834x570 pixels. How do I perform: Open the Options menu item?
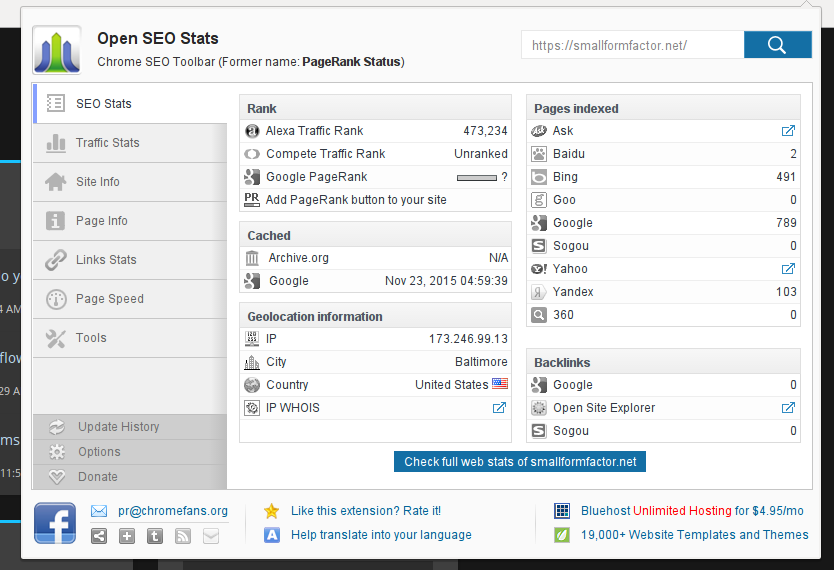[130, 452]
